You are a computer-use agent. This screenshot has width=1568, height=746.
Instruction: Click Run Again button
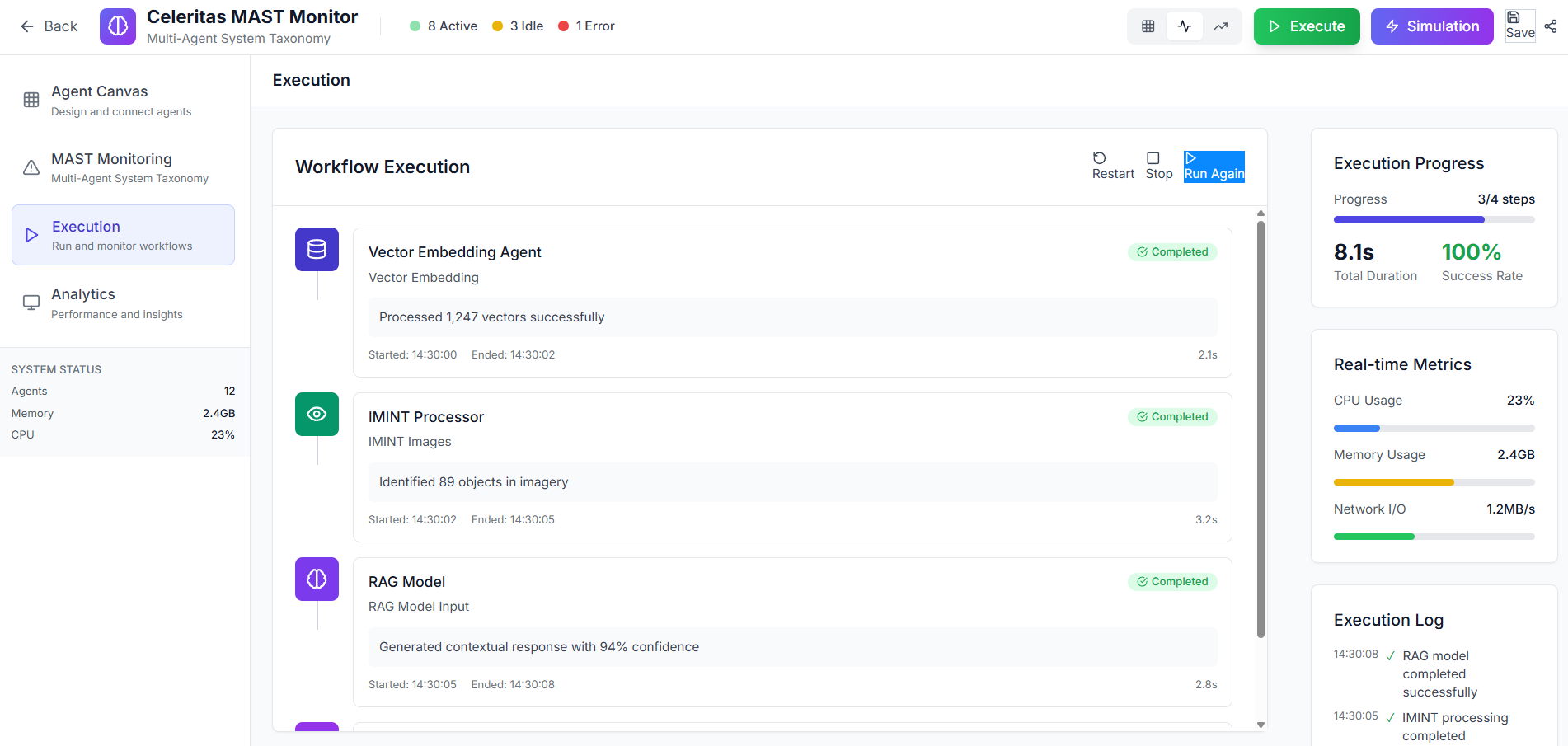(x=1214, y=166)
